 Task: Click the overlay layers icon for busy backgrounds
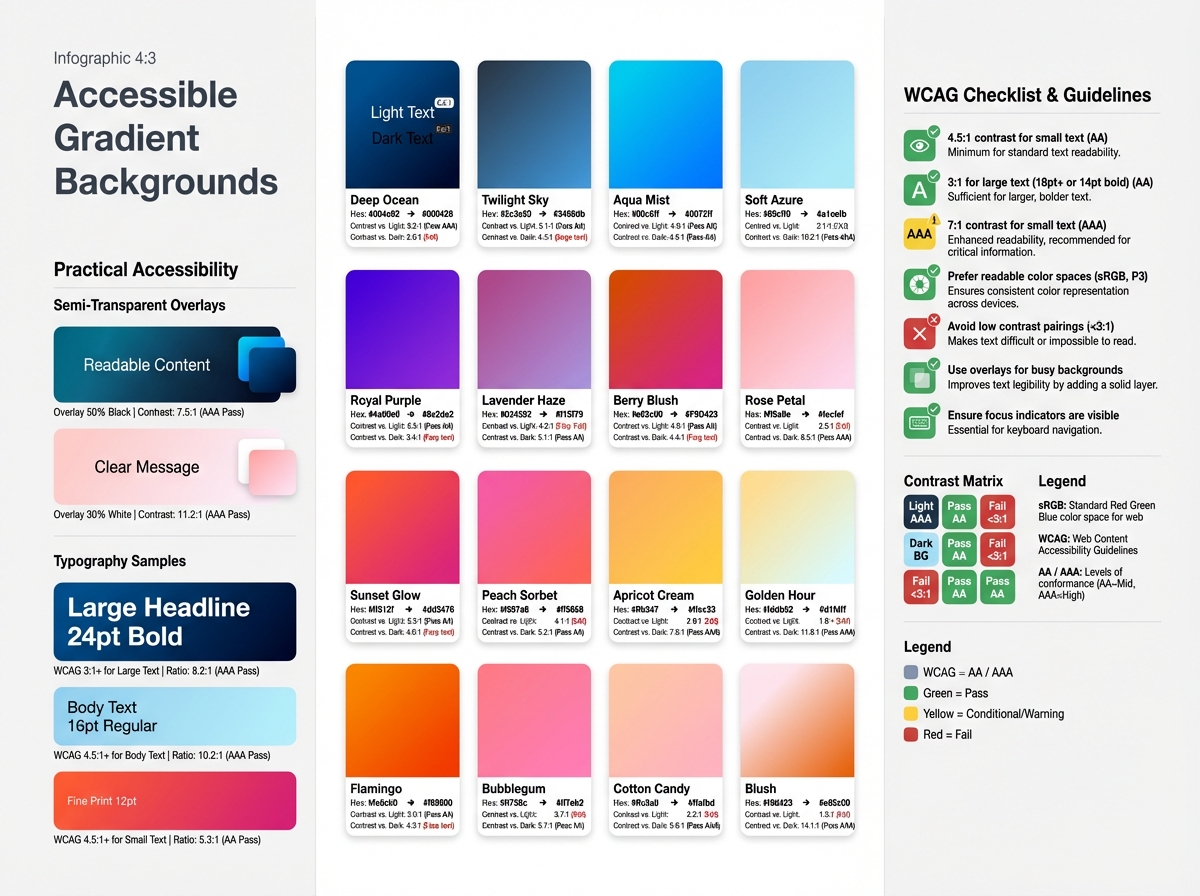[919, 376]
